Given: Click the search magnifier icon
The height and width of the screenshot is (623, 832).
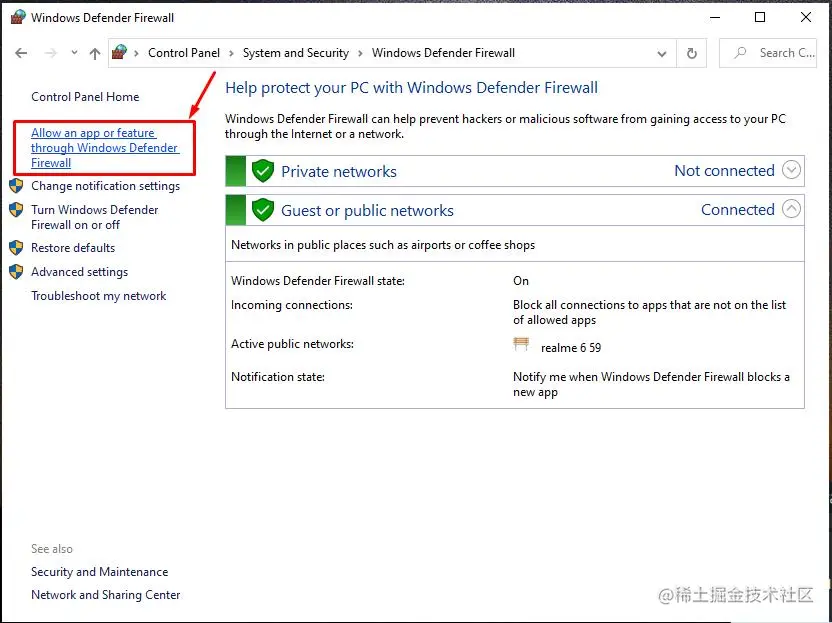Looking at the screenshot, I should [x=740, y=53].
